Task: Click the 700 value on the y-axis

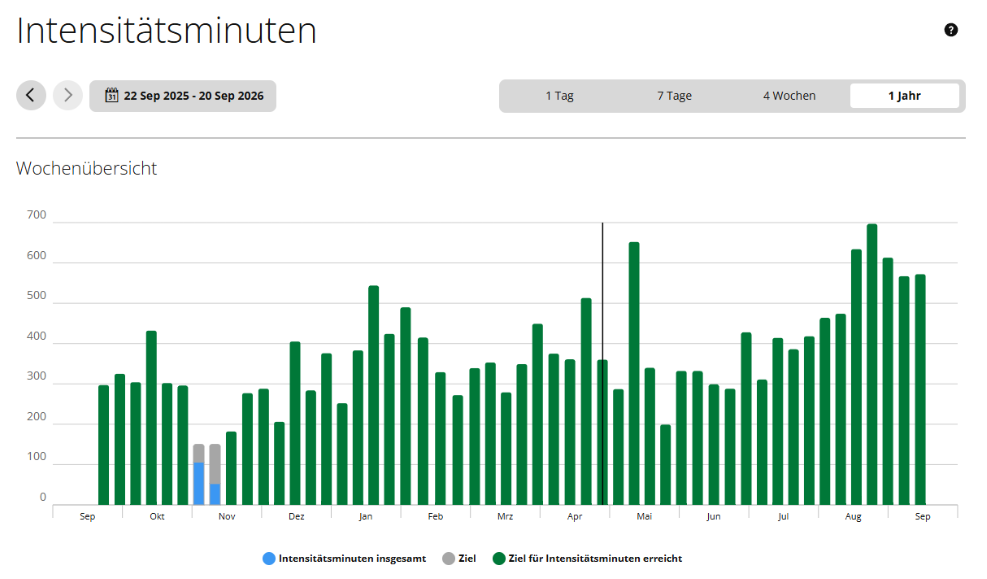Action: pos(37,215)
